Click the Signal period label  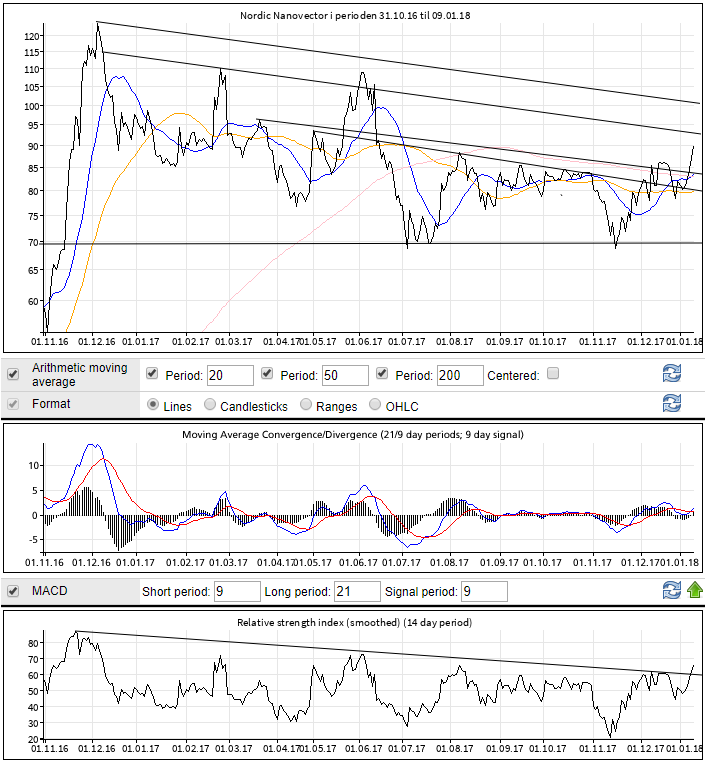click(421, 592)
